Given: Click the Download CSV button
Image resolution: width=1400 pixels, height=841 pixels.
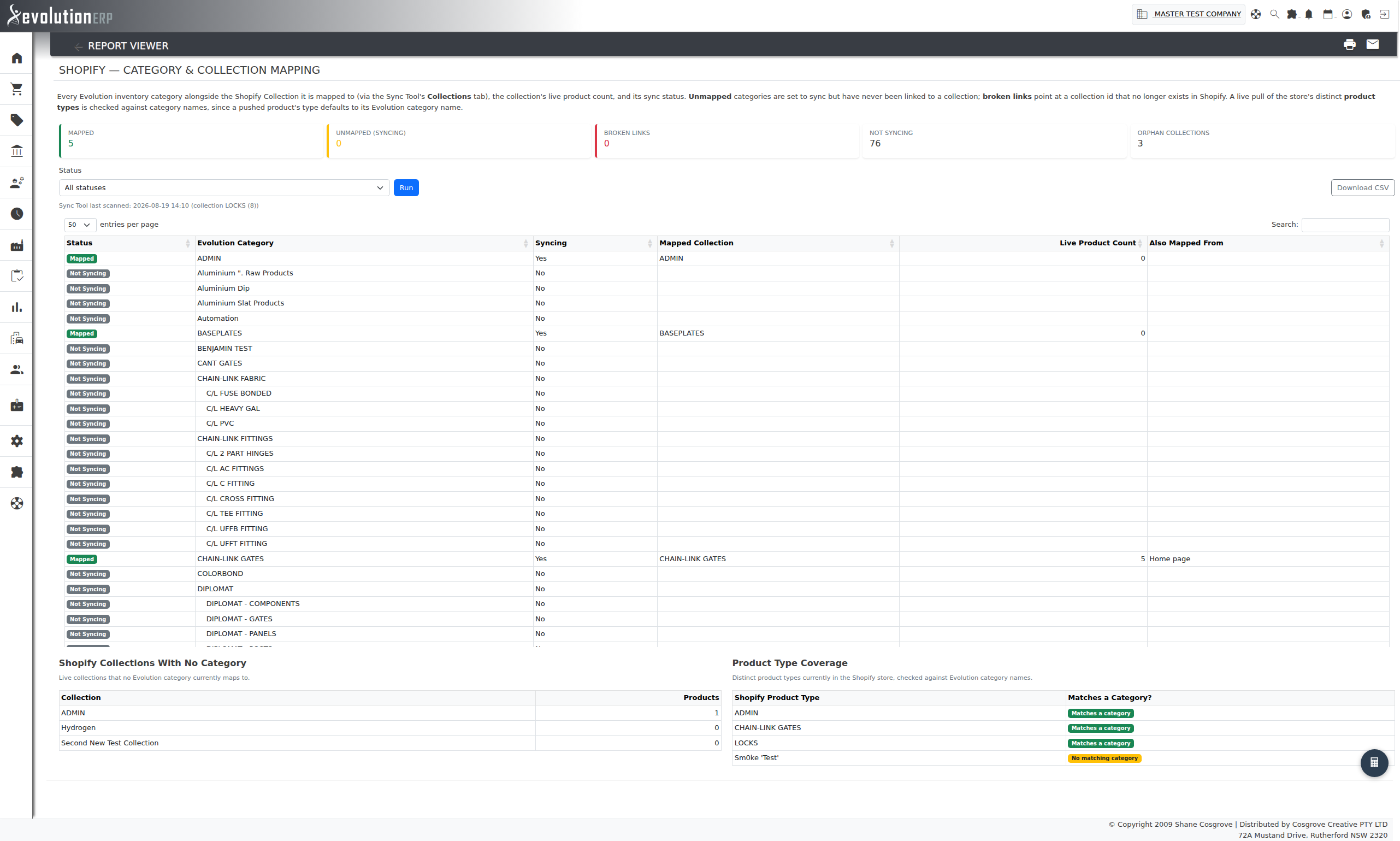Looking at the screenshot, I should tap(1363, 187).
